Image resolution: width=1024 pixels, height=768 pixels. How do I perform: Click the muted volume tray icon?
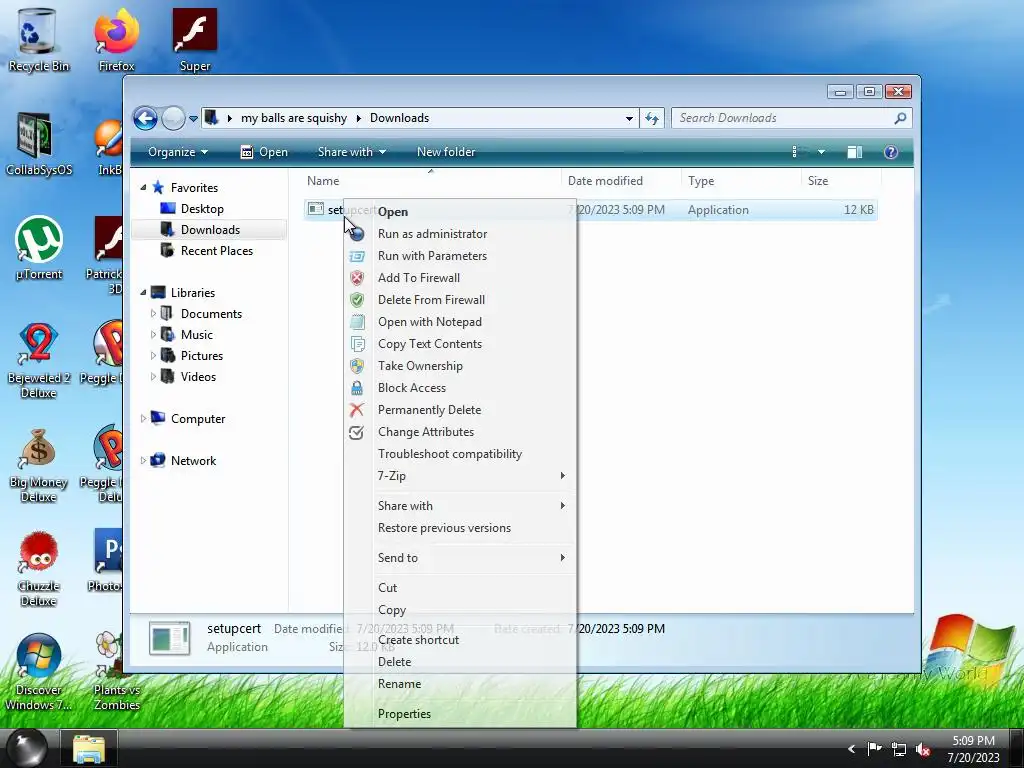click(923, 749)
